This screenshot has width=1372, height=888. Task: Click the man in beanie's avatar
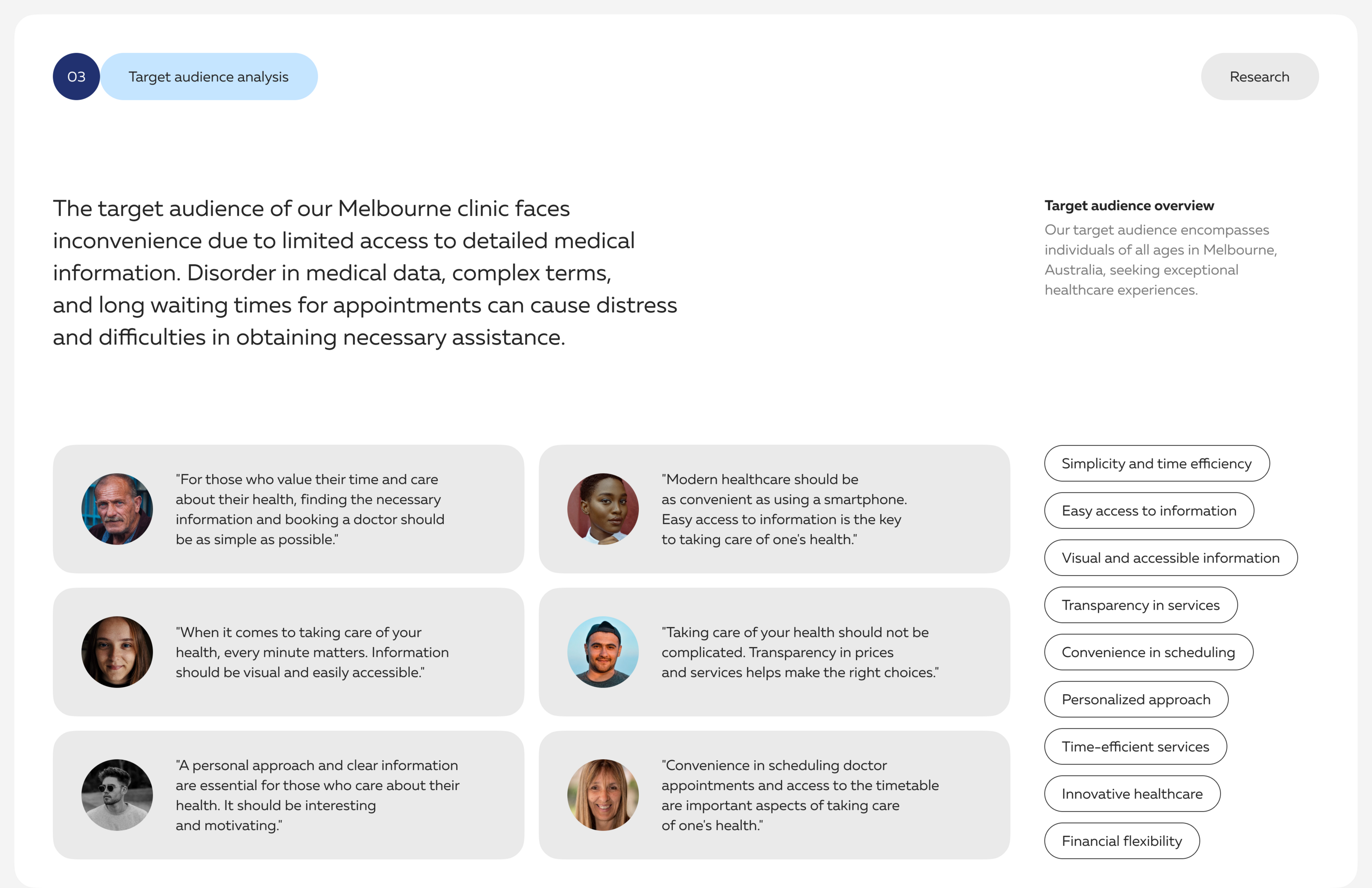pos(603,652)
